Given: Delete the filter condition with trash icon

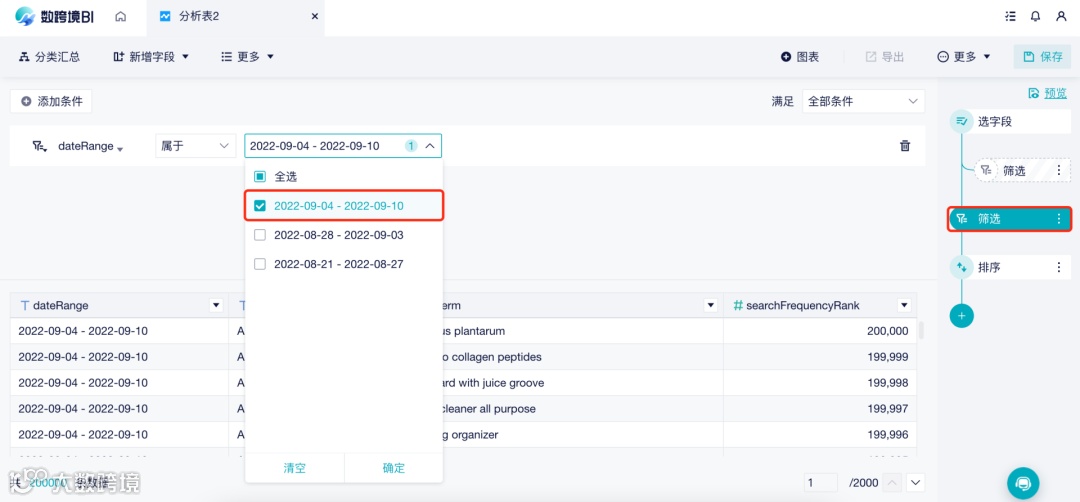Looking at the screenshot, I should pos(905,146).
